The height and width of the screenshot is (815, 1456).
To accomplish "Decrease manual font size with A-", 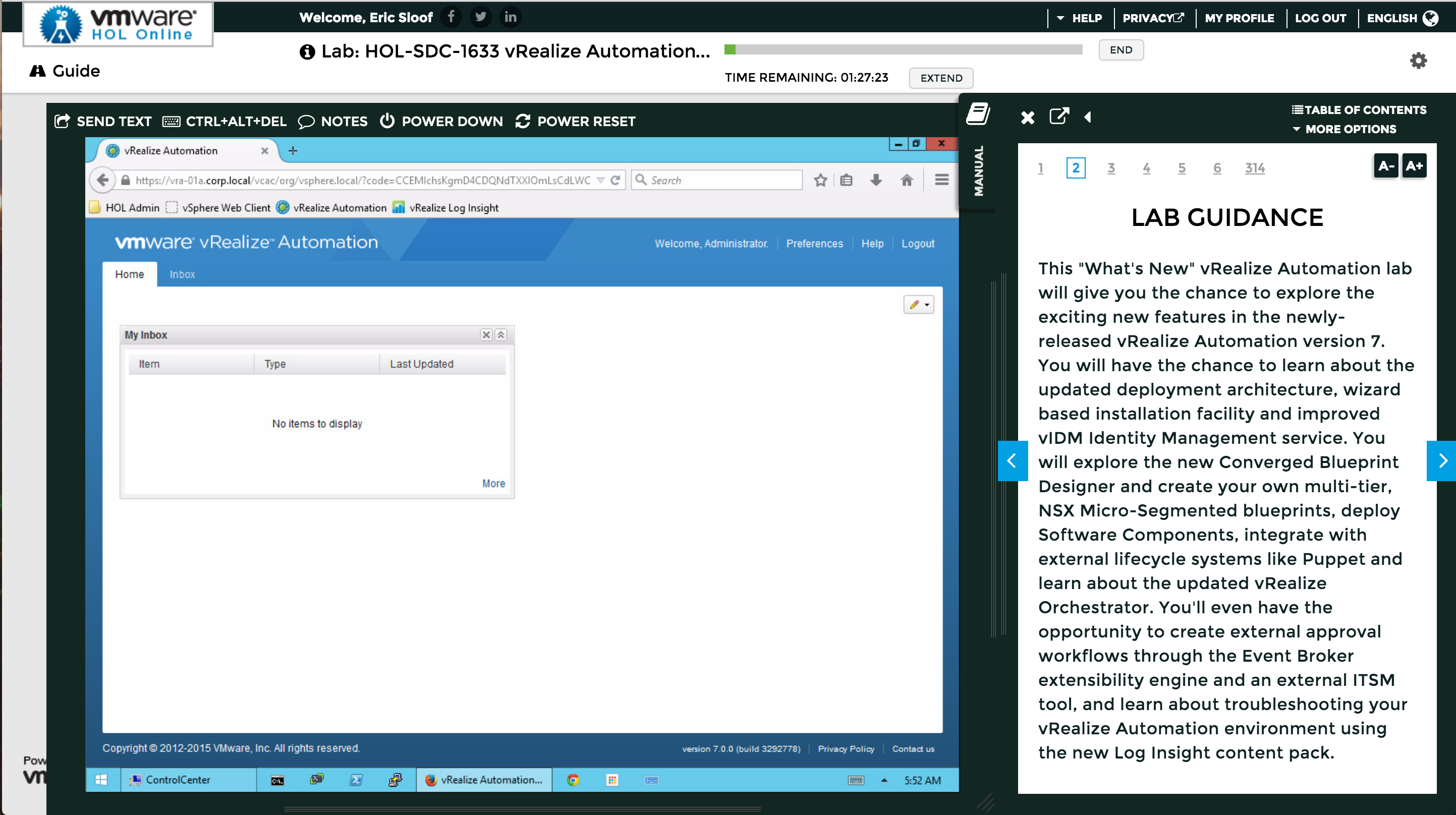I will [x=1386, y=165].
